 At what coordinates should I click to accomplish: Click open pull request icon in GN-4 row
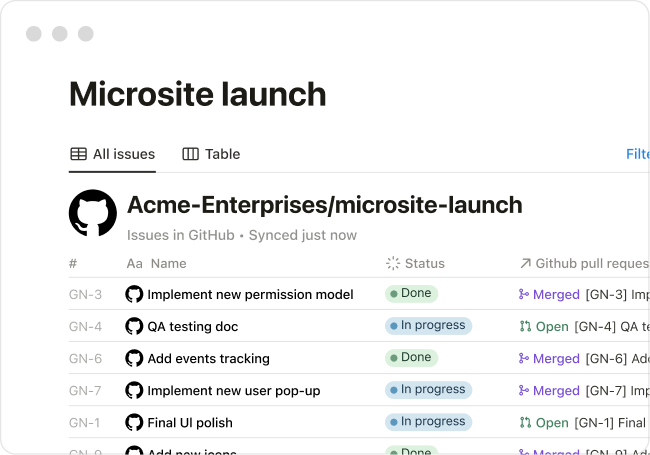click(x=525, y=326)
